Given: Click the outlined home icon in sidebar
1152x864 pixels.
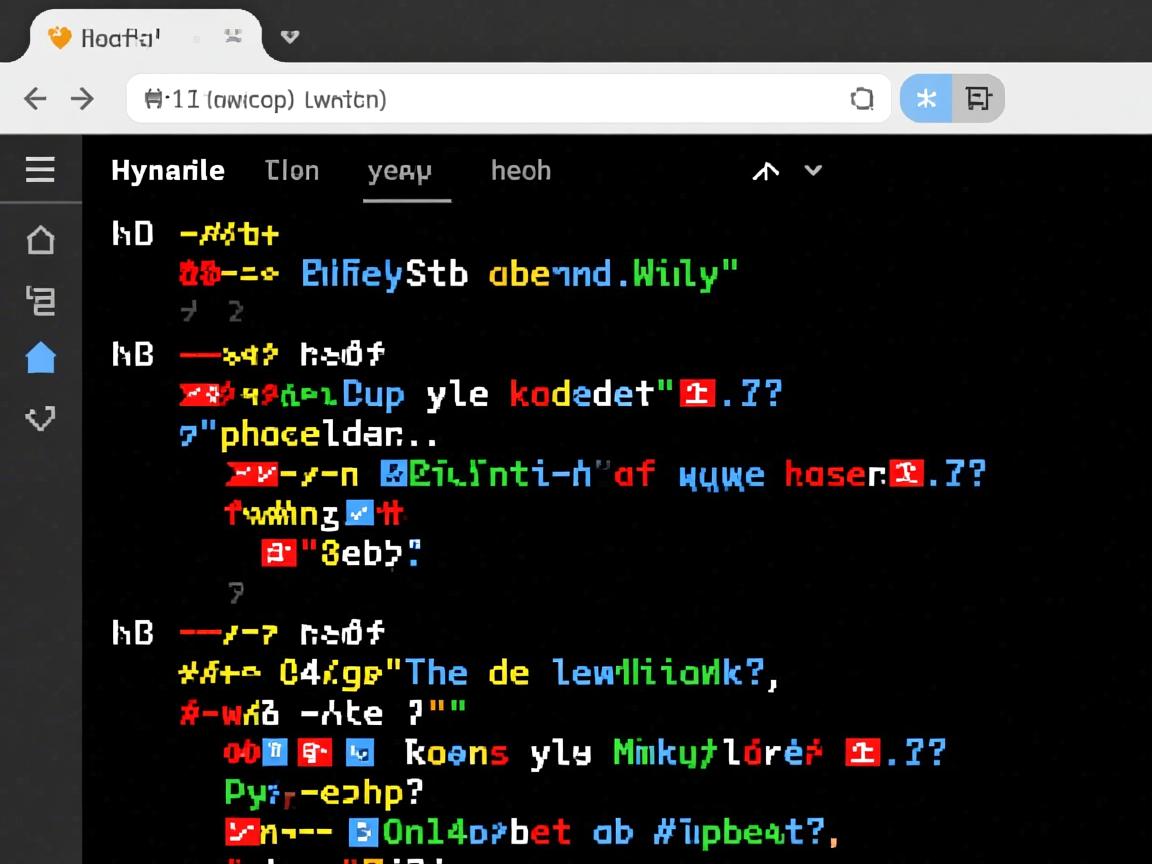Looking at the screenshot, I should click(40, 240).
